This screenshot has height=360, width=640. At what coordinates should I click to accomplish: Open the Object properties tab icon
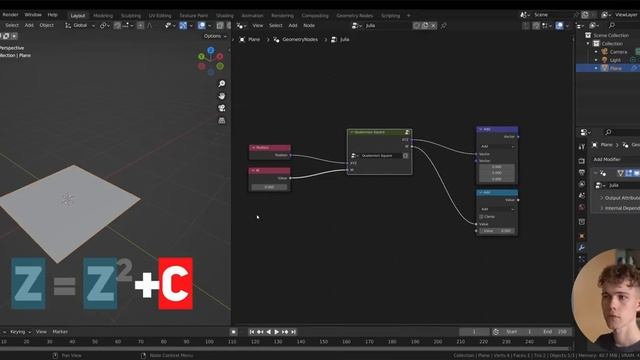click(x=582, y=236)
